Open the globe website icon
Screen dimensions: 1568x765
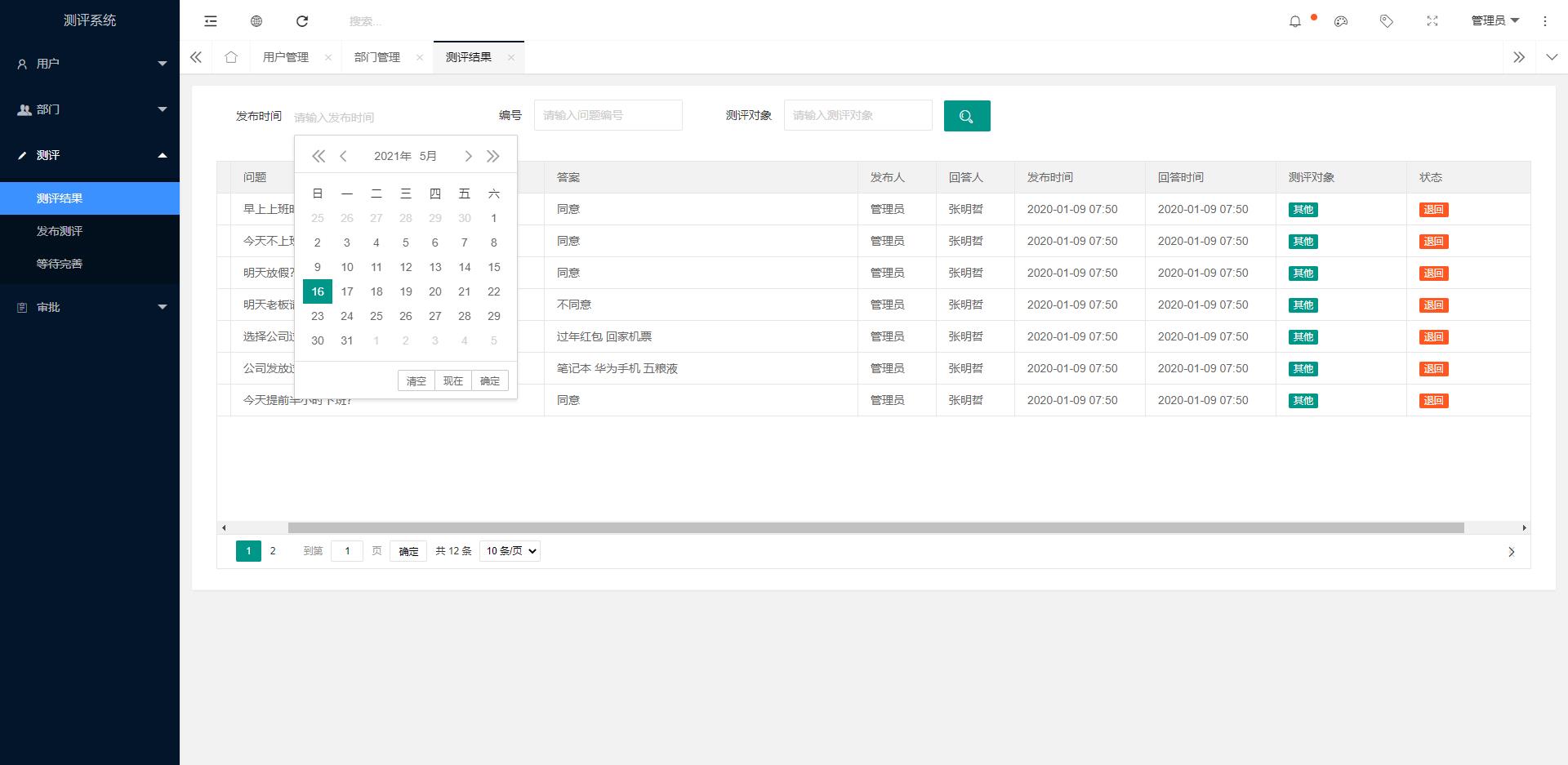pos(256,21)
